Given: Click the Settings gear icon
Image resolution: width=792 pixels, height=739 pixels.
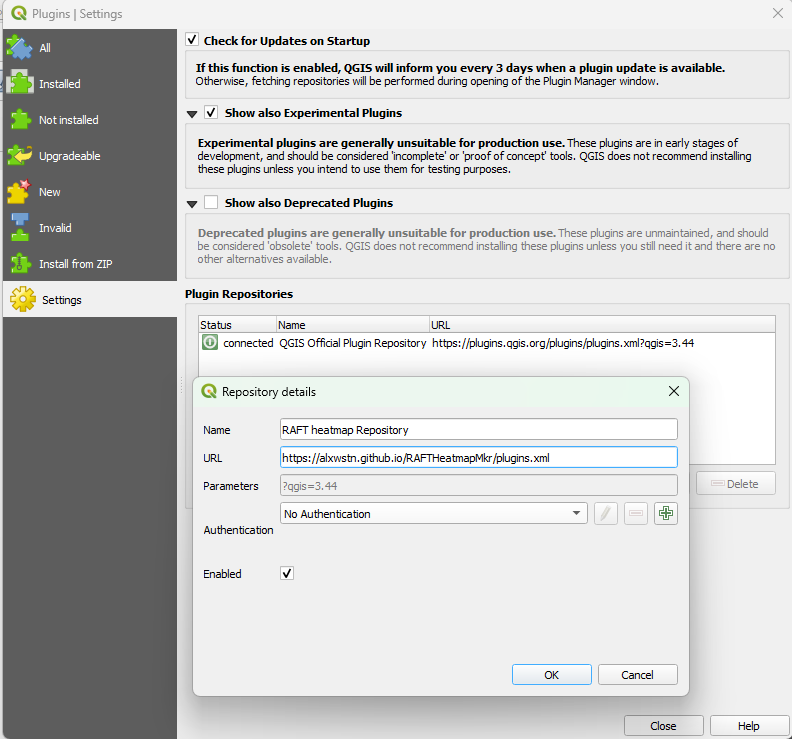Looking at the screenshot, I should click(23, 300).
